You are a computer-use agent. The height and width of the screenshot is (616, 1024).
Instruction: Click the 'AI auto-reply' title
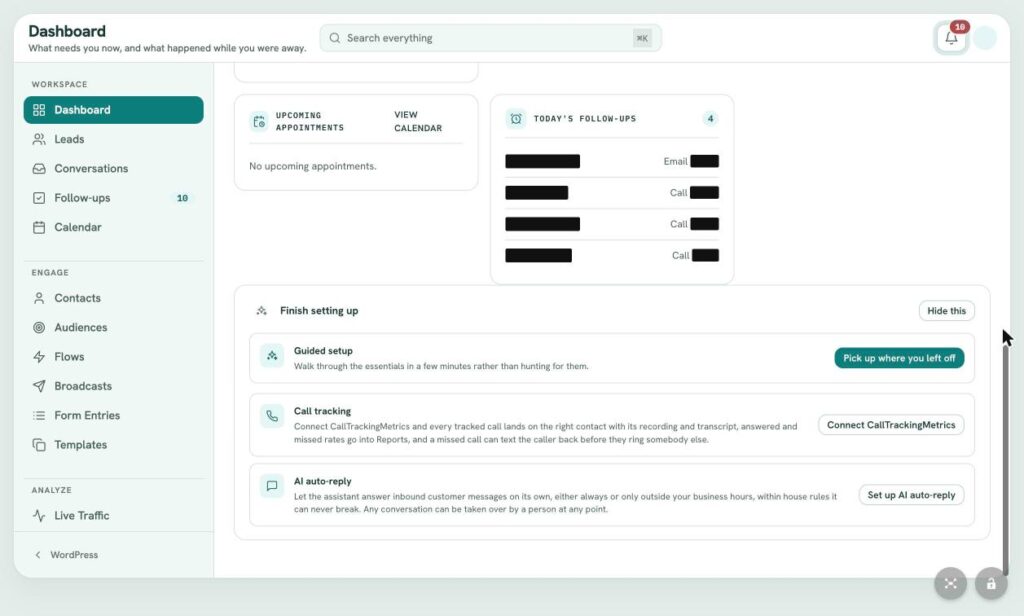pyautogui.click(x=323, y=481)
